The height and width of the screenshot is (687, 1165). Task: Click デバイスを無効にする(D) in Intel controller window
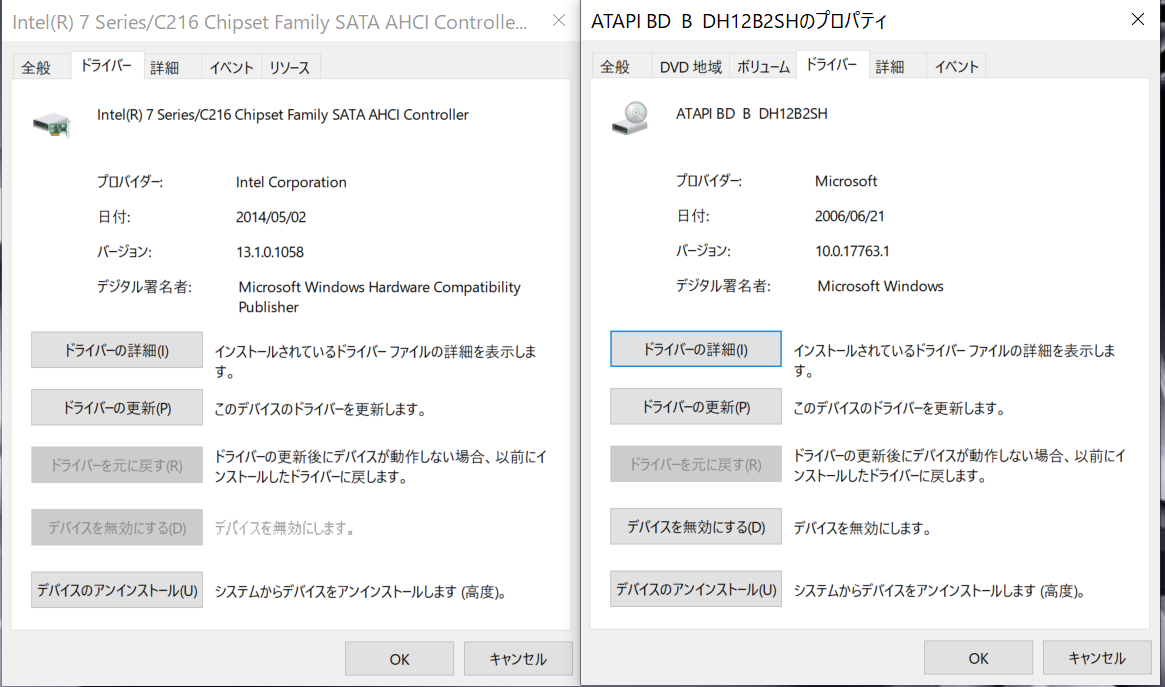[x=117, y=527]
